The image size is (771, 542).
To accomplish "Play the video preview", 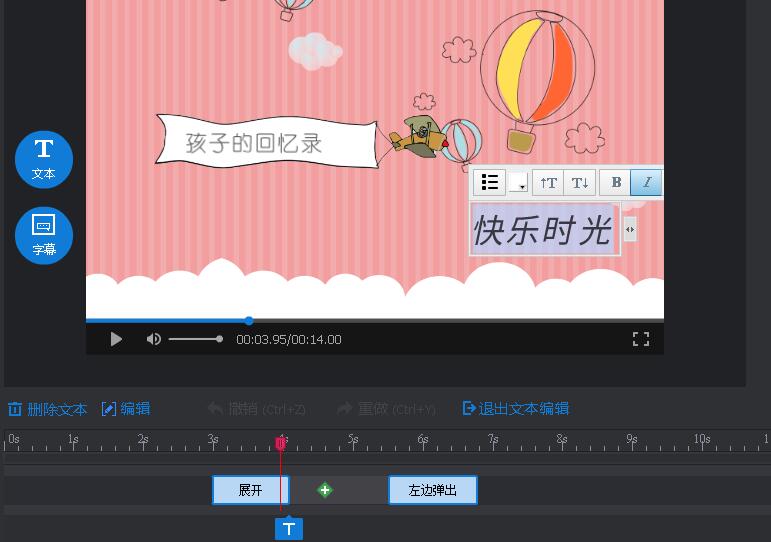I will point(116,339).
